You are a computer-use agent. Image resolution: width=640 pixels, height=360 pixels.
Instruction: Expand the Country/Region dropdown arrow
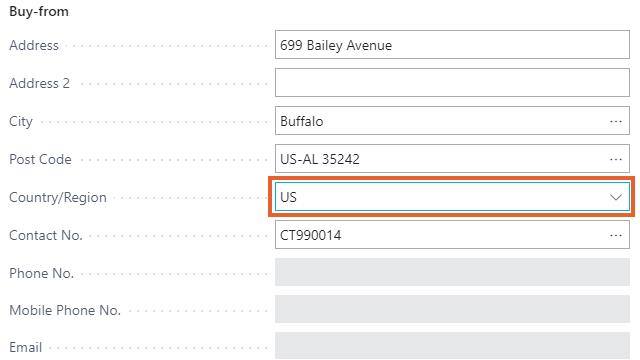616,197
